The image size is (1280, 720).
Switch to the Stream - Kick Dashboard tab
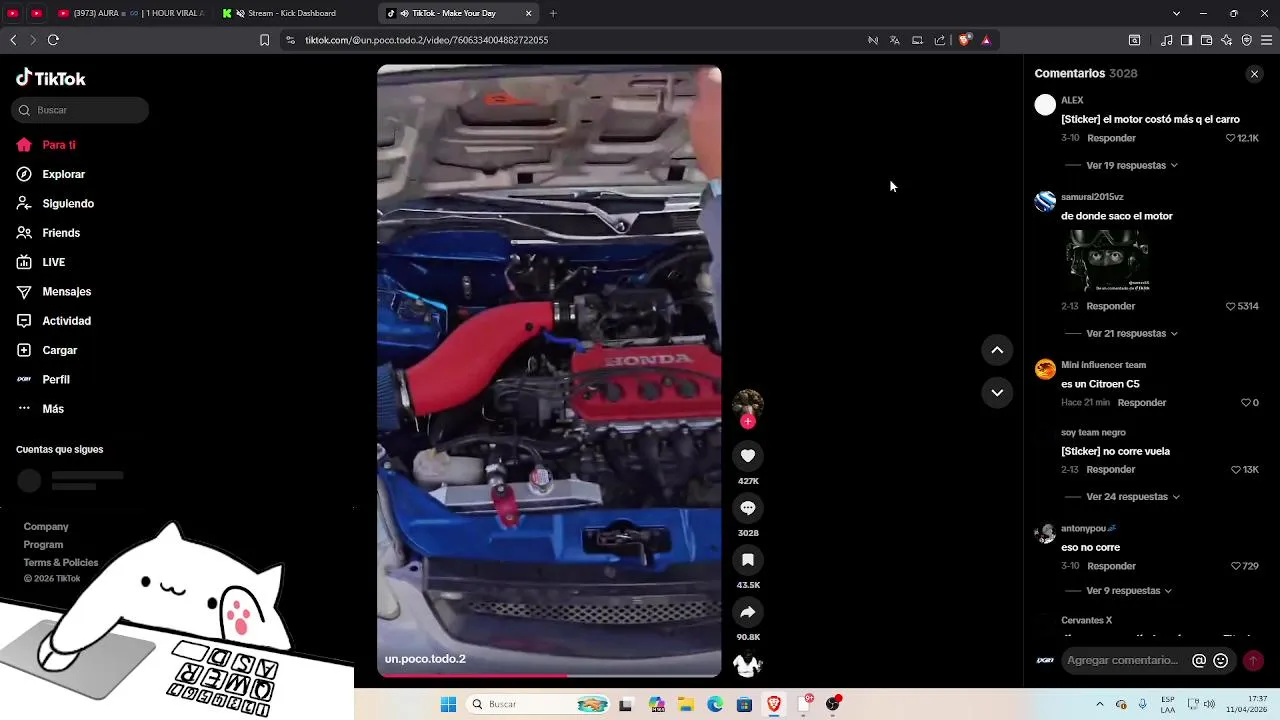pos(290,13)
